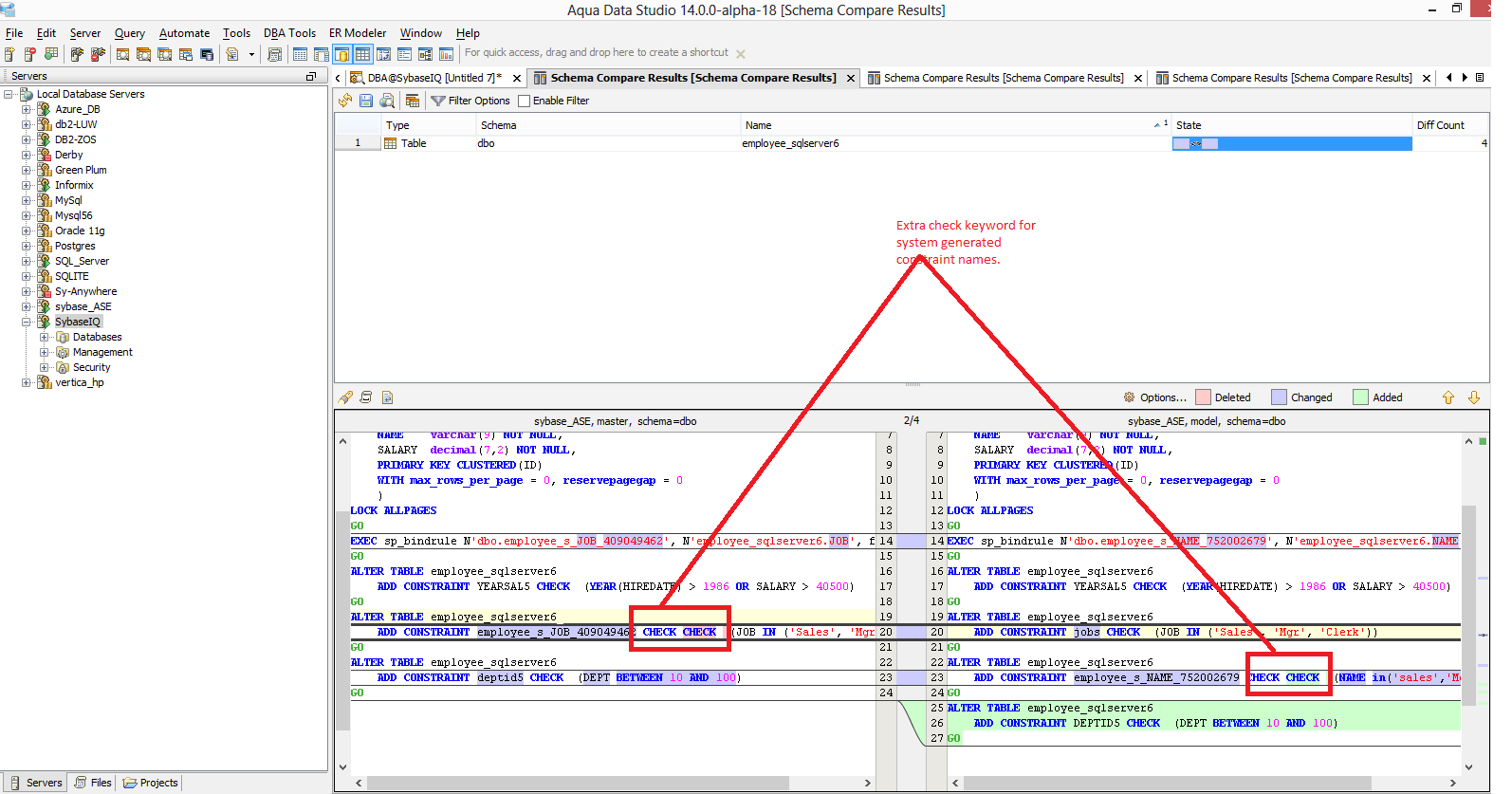
Task: Expand the Databases folder under SybaseIQ
Action: (x=45, y=337)
